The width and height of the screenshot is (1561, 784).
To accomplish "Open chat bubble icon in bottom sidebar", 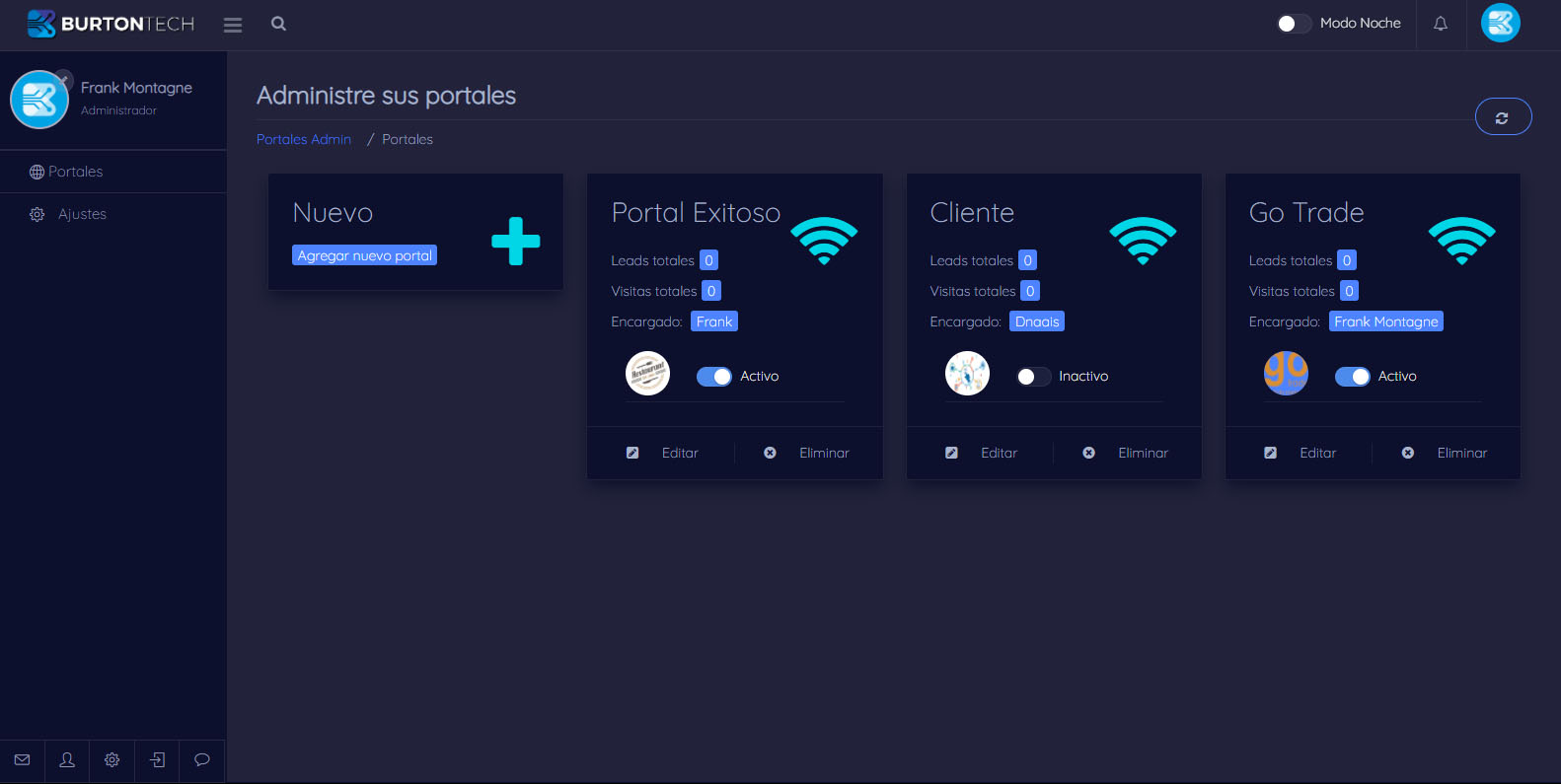I will [202, 759].
